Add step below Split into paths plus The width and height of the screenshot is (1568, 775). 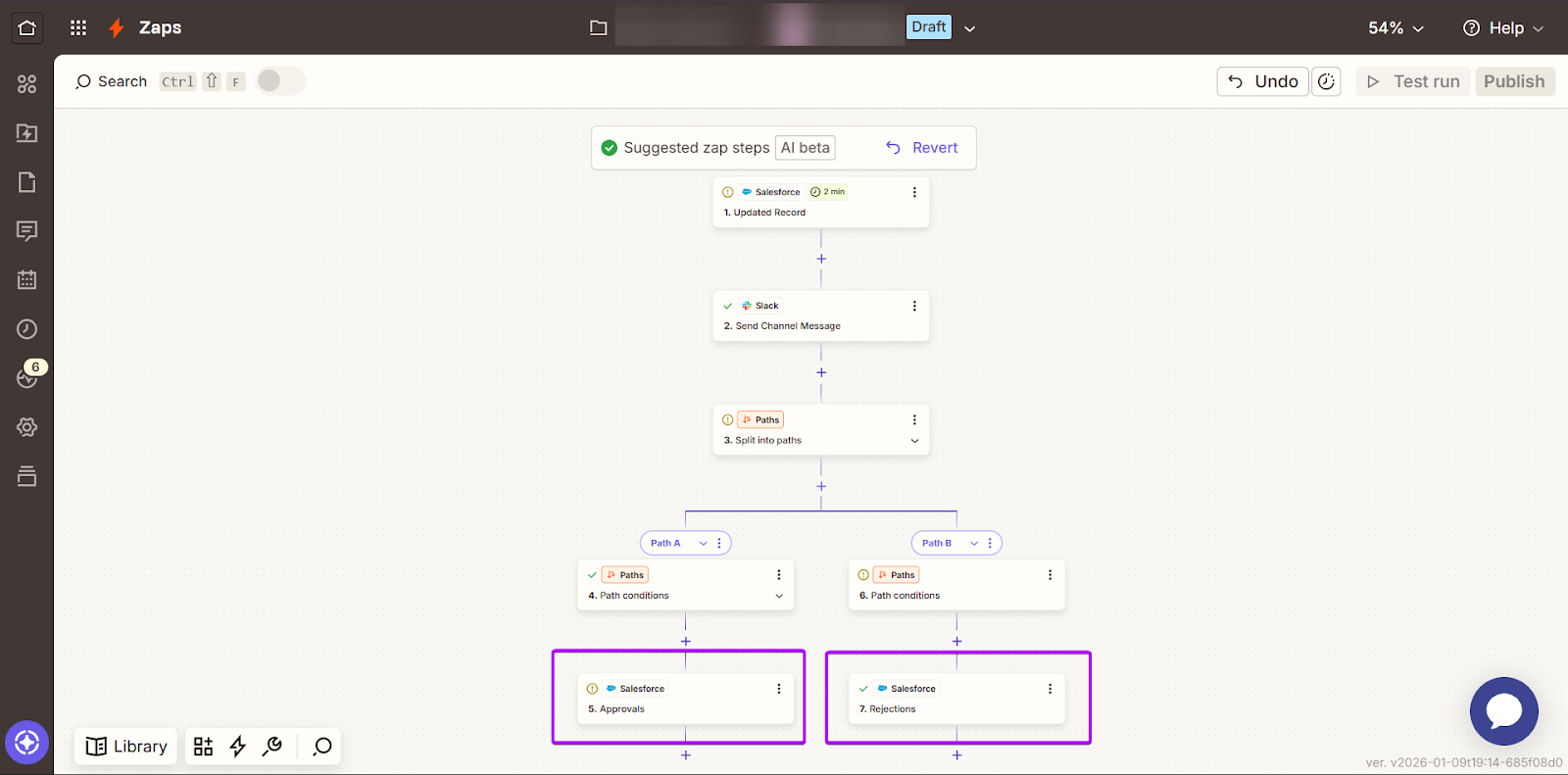(x=821, y=486)
